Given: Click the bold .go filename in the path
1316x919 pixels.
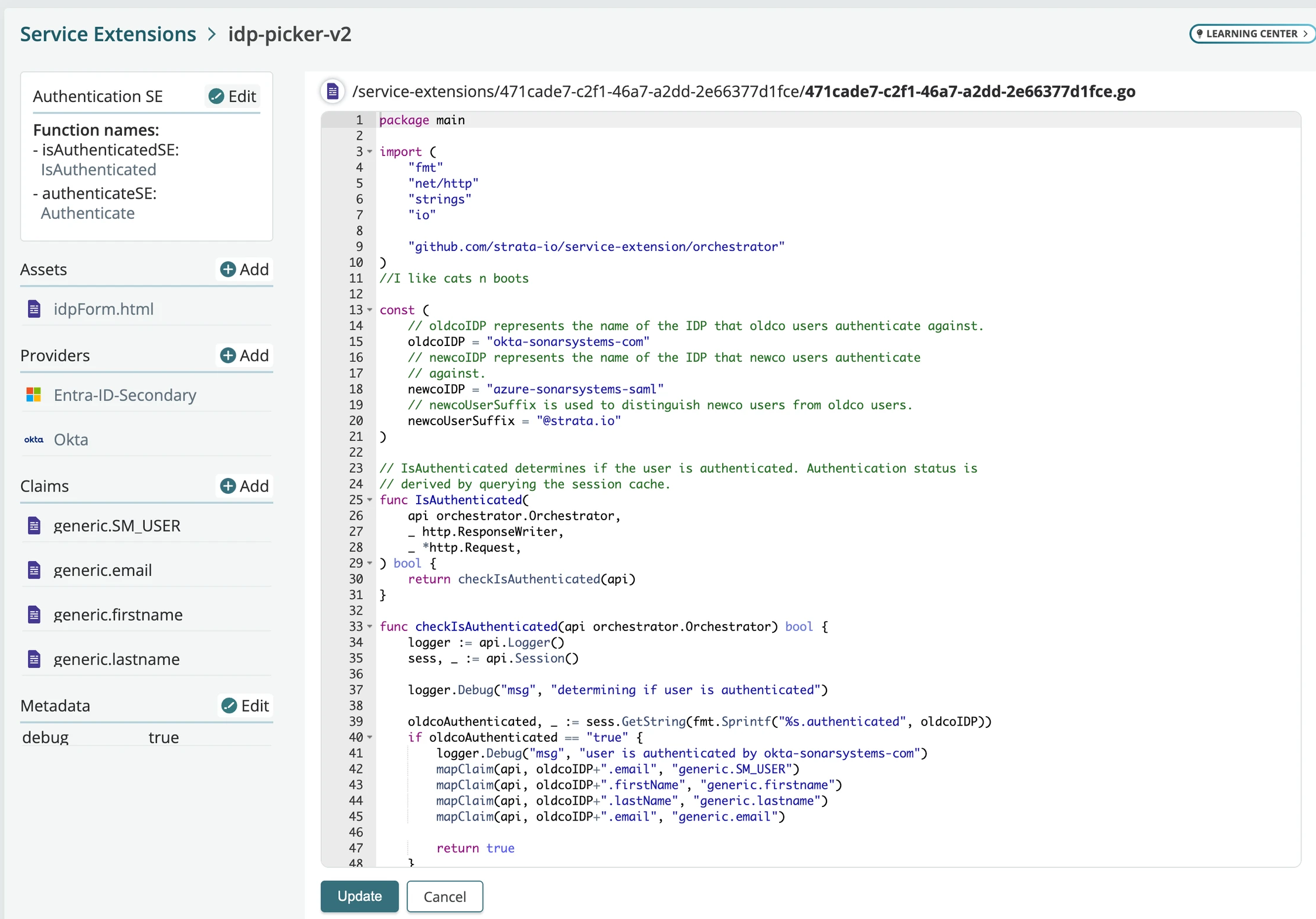Looking at the screenshot, I should pos(970,91).
